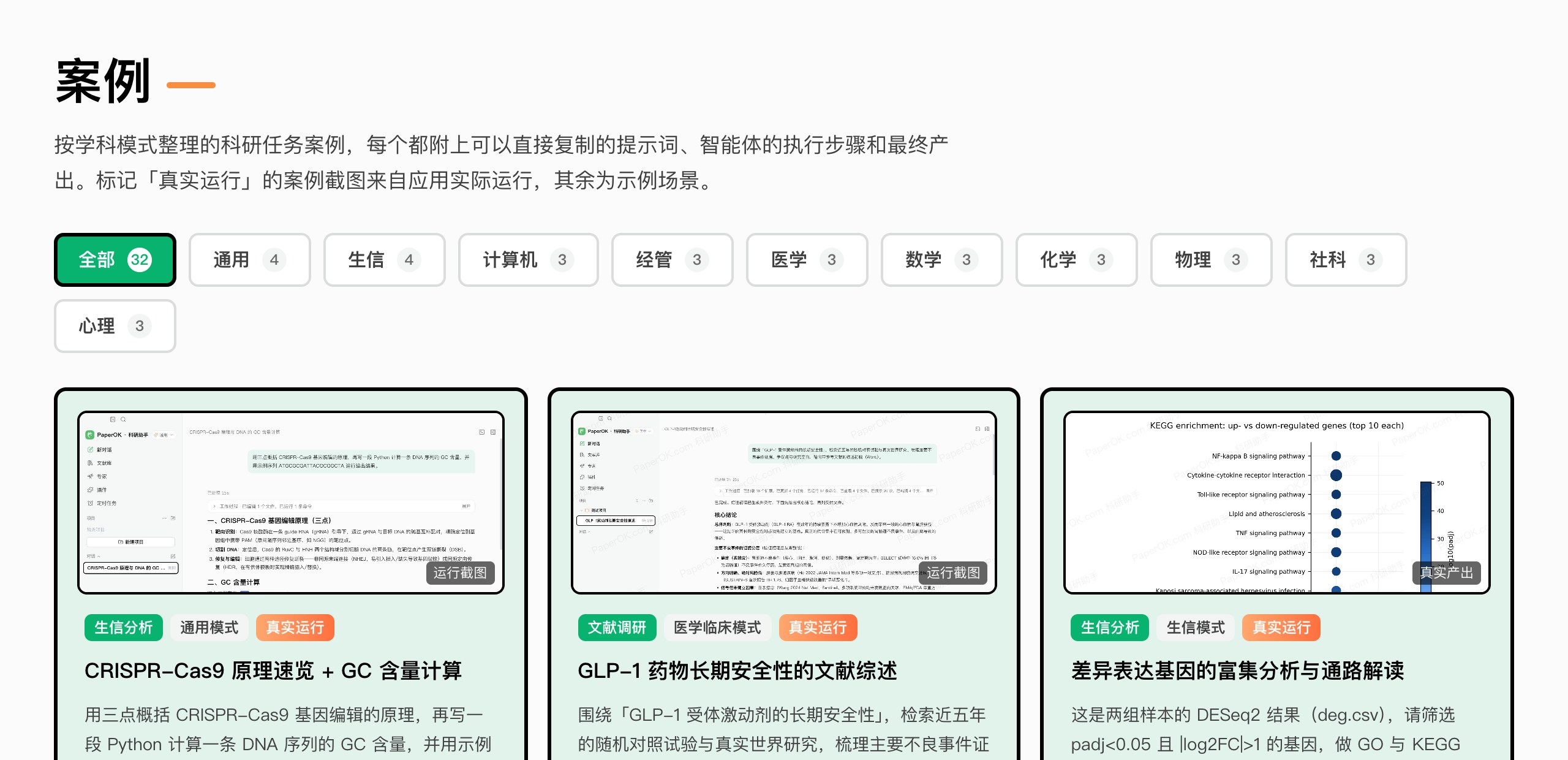Click the 通用模式 tag
The image size is (1568, 760).
[x=209, y=628]
